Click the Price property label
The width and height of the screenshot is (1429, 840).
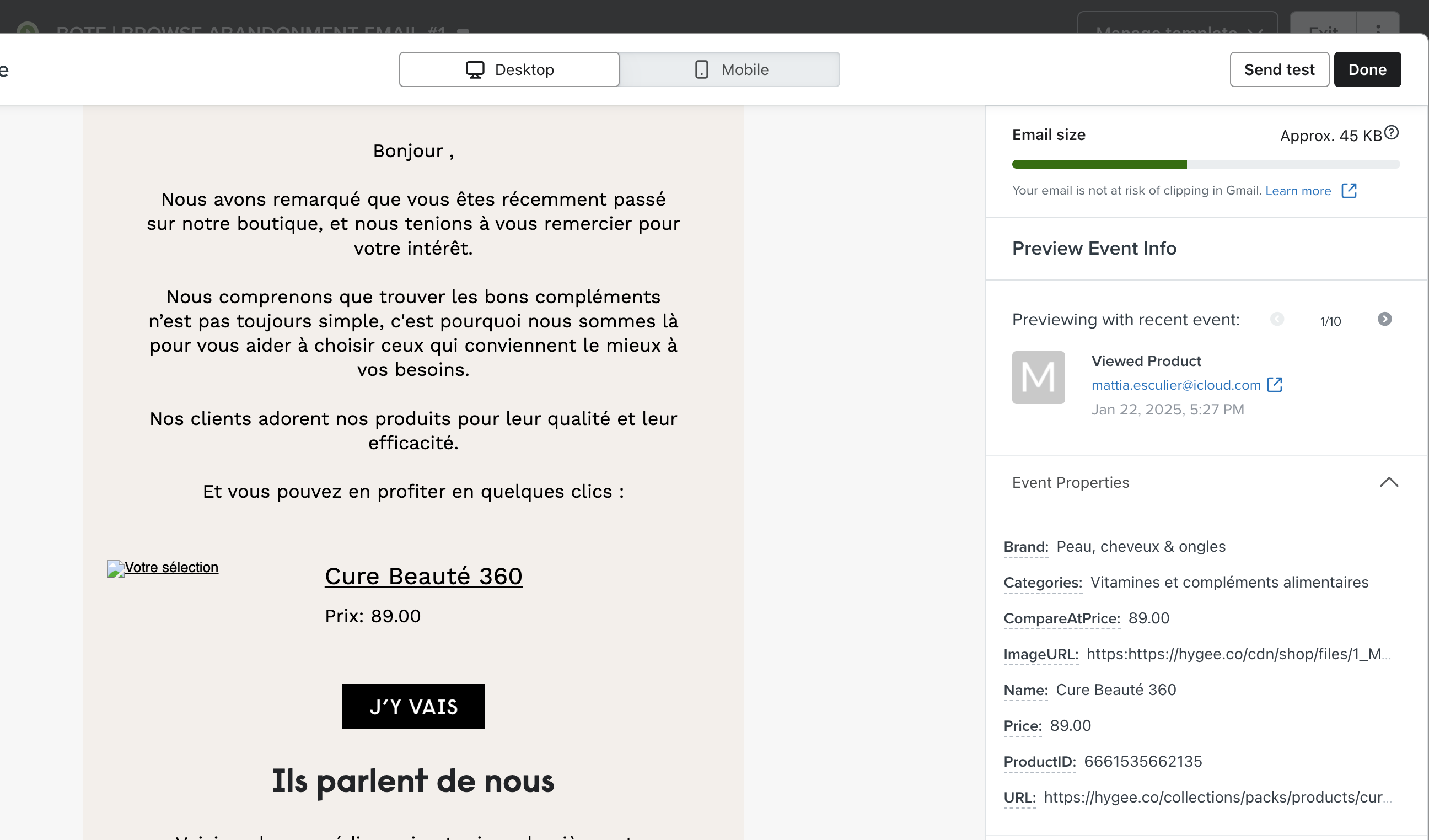tap(1023, 725)
